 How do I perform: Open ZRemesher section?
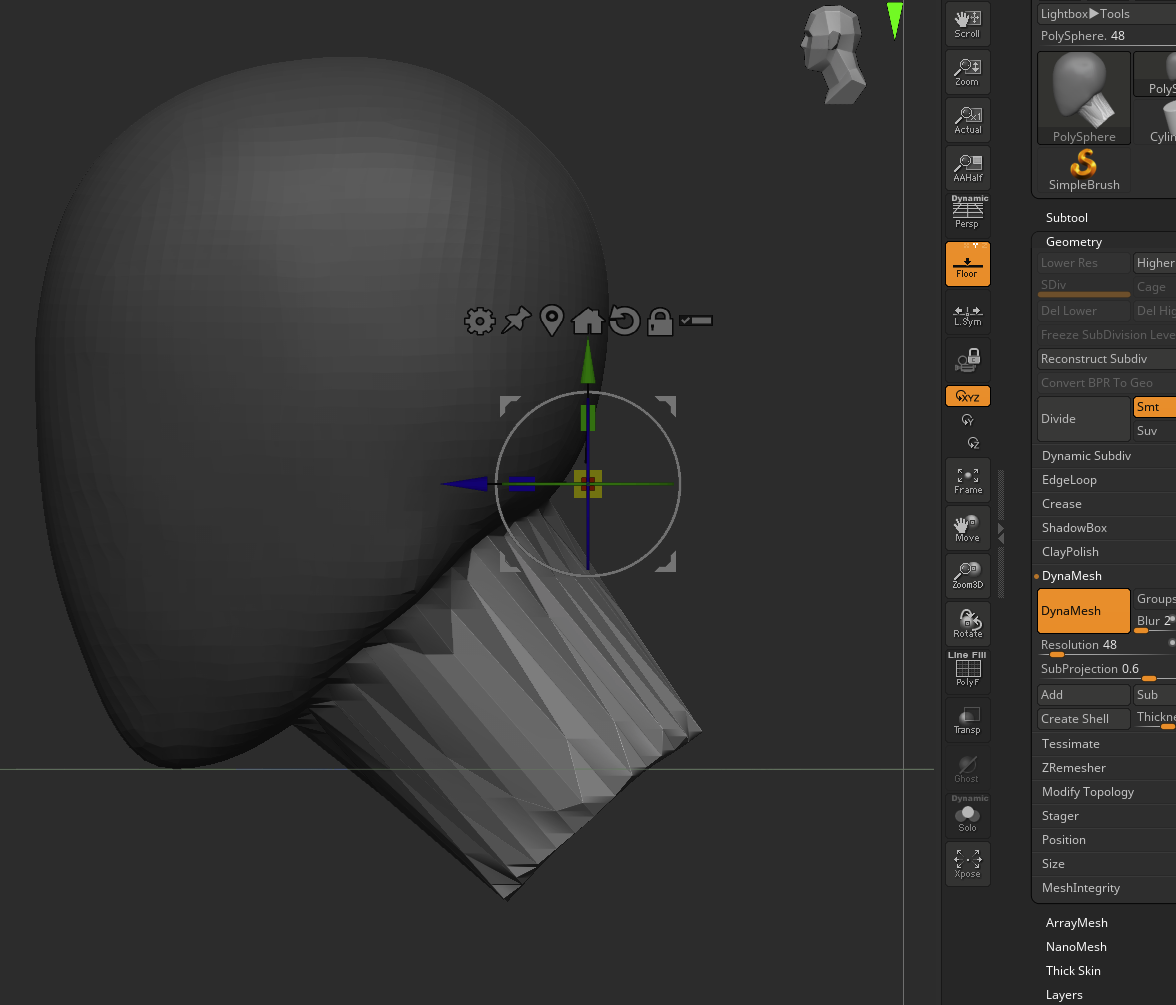click(1073, 768)
